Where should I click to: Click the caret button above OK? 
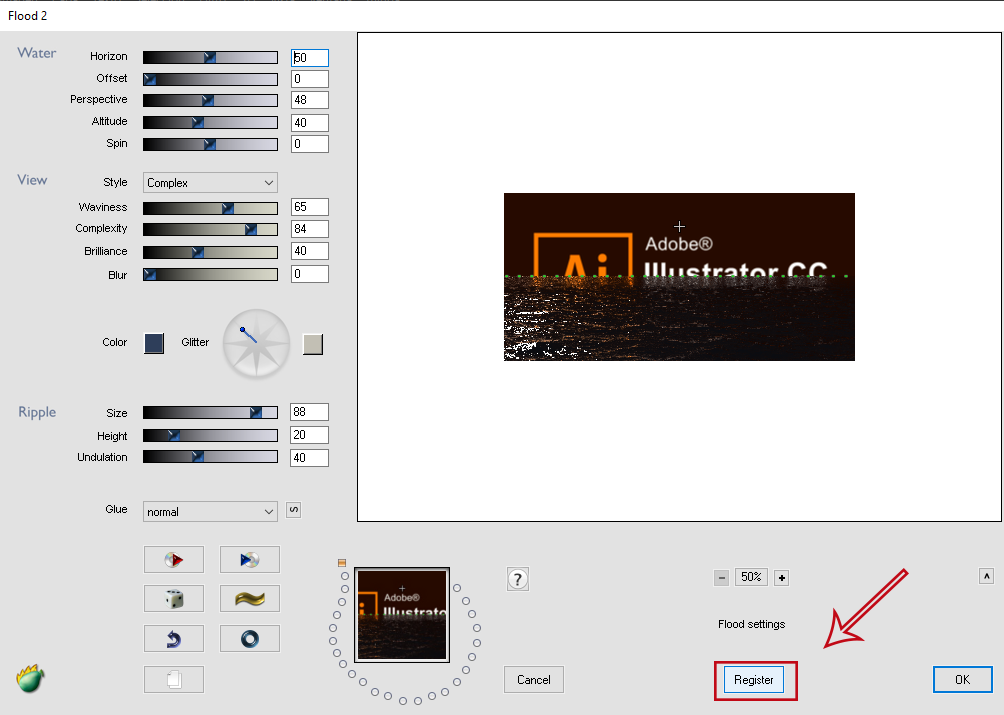click(986, 576)
